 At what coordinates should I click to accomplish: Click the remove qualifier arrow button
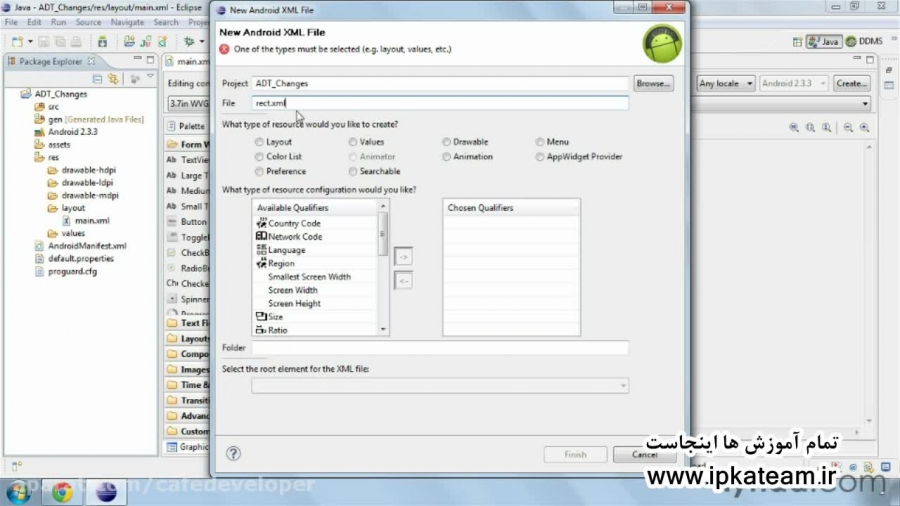coord(403,281)
